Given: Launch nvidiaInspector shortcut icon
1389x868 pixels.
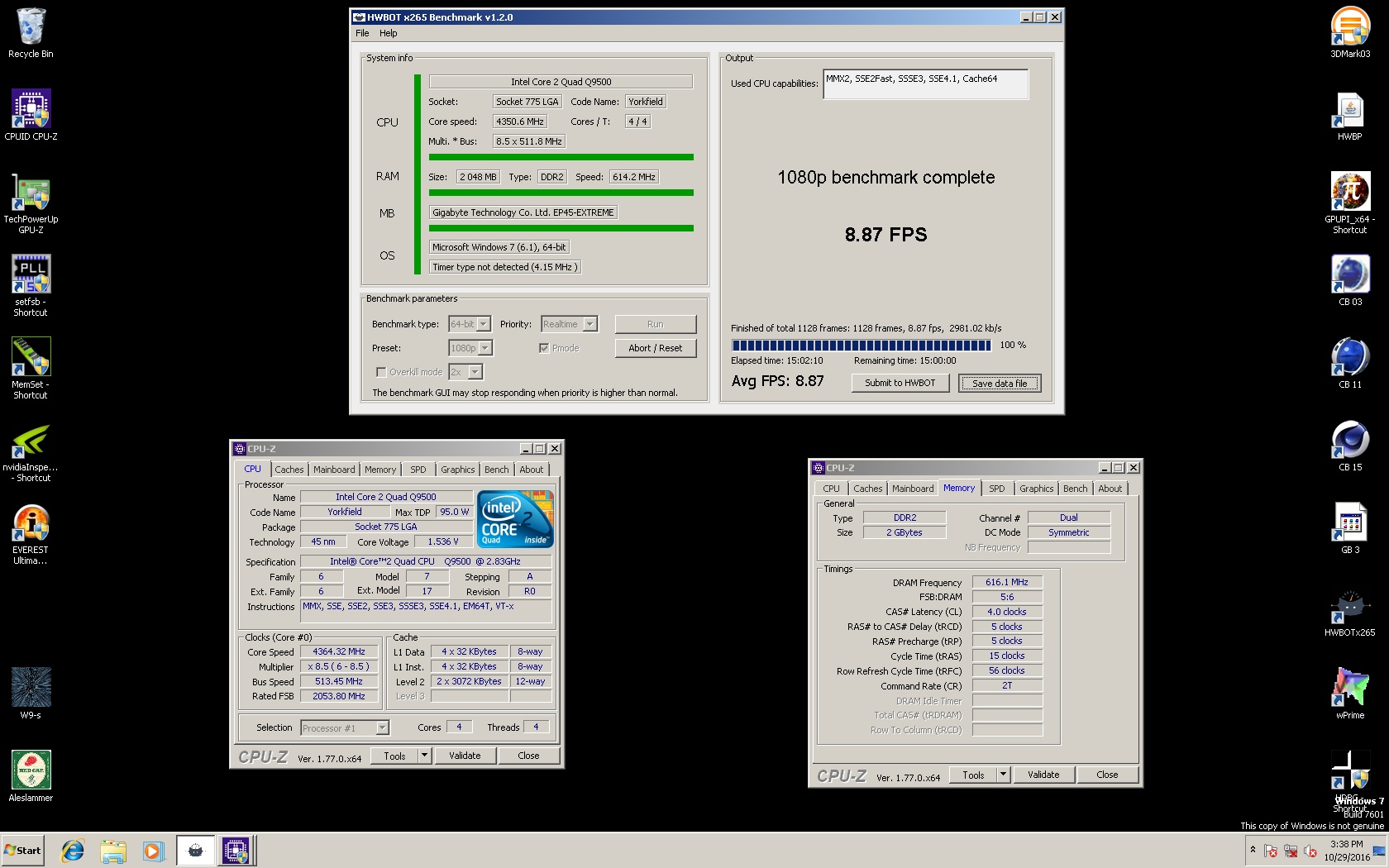Looking at the screenshot, I should tap(31, 452).
